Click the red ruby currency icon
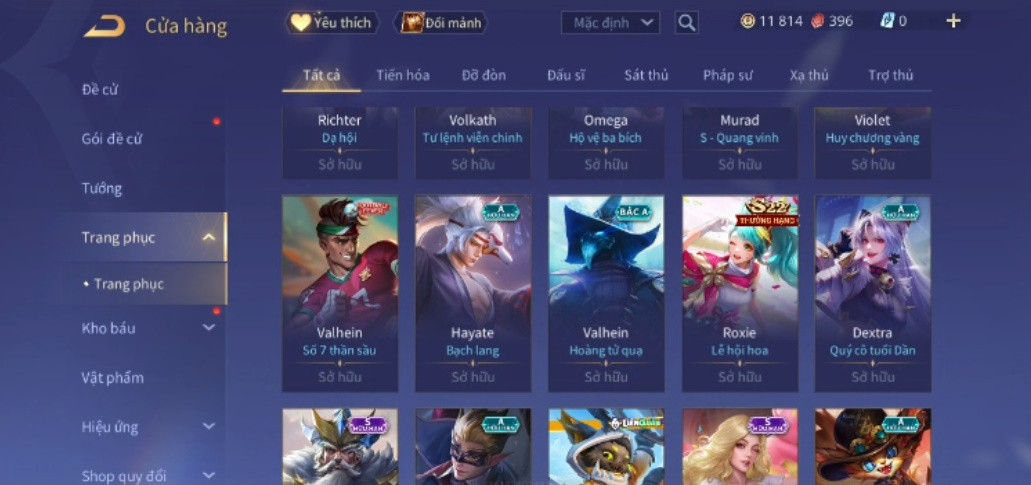Screen dimensions: 1031x485 click(x=817, y=21)
